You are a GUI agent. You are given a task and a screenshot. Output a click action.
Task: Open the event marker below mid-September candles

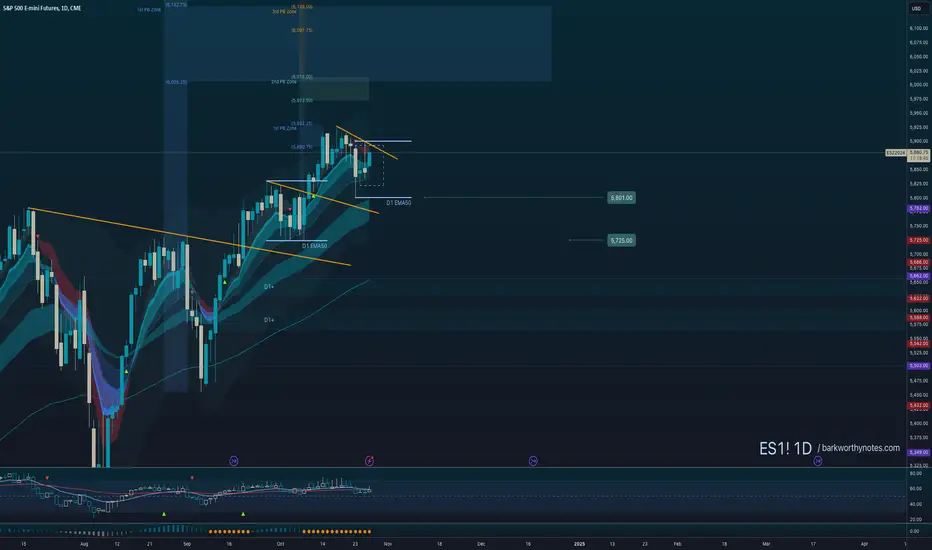pyautogui.click(x=234, y=461)
